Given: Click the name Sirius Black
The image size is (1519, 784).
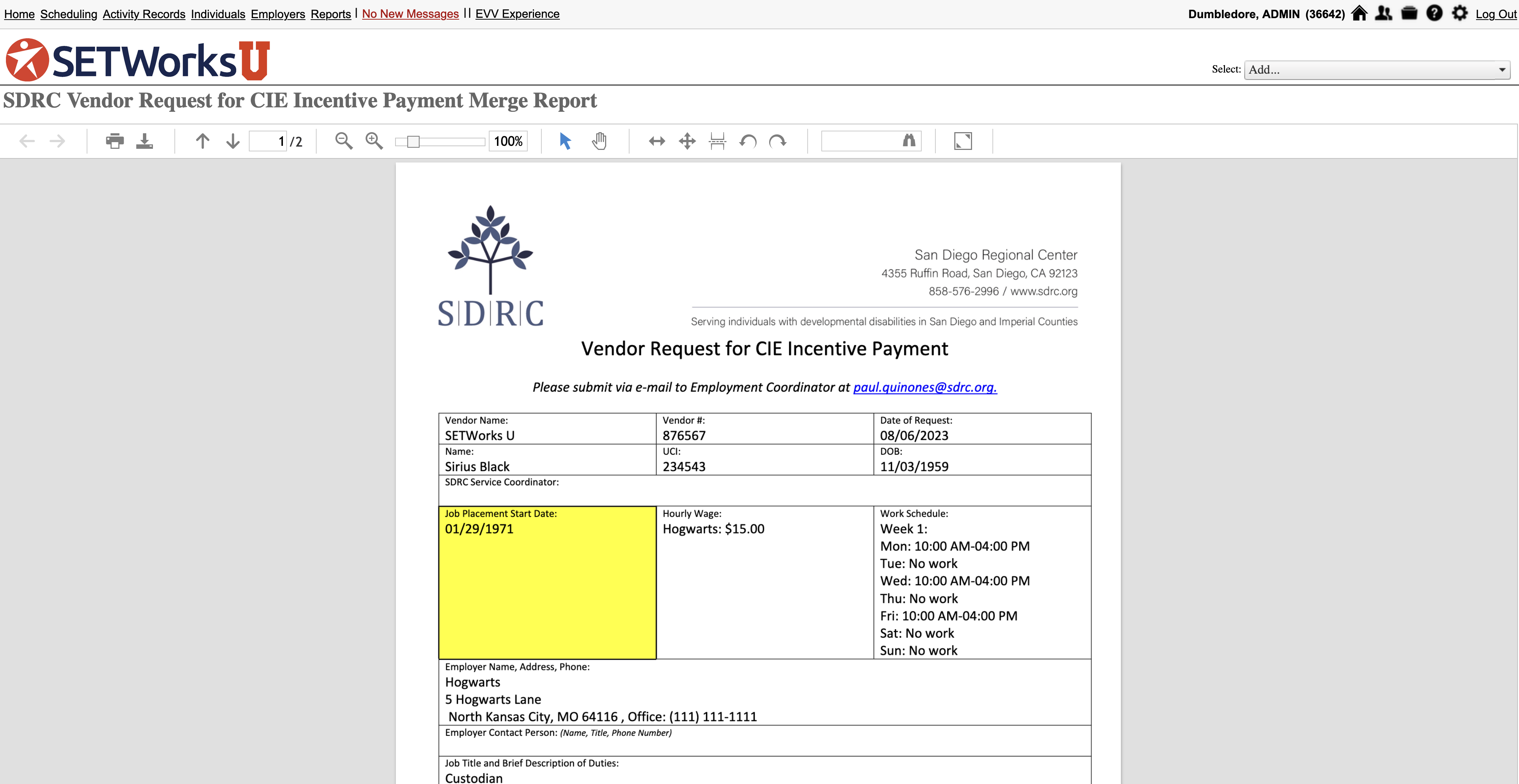Looking at the screenshot, I should 477,466.
